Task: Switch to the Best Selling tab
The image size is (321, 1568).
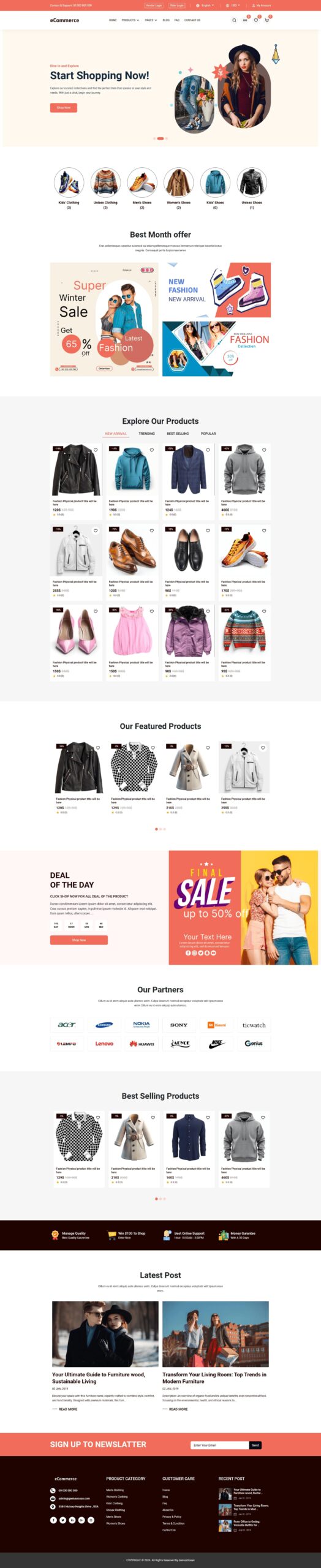Action: 178,434
